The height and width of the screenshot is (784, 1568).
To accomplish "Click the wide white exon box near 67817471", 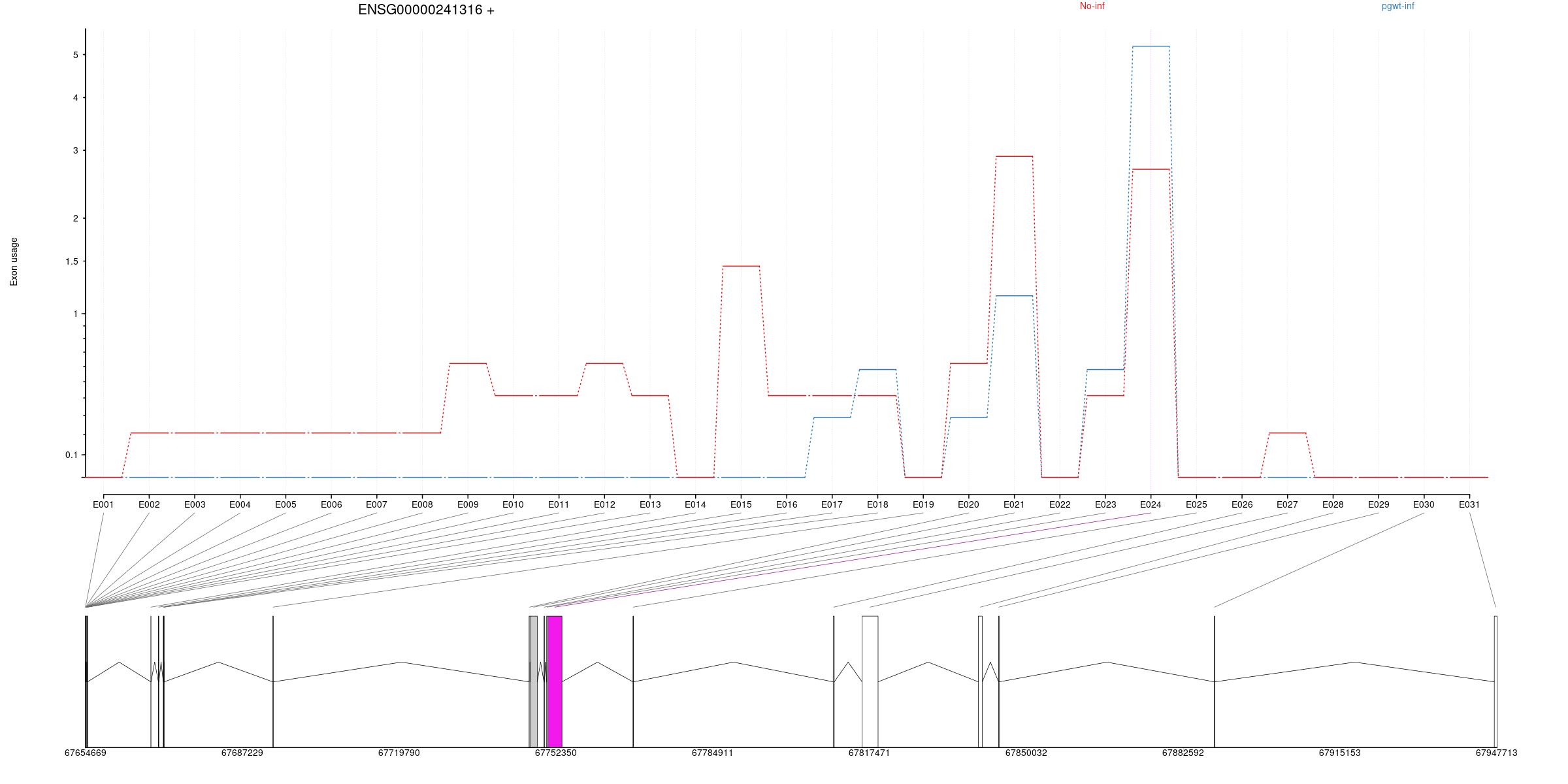I will click(x=870, y=681).
